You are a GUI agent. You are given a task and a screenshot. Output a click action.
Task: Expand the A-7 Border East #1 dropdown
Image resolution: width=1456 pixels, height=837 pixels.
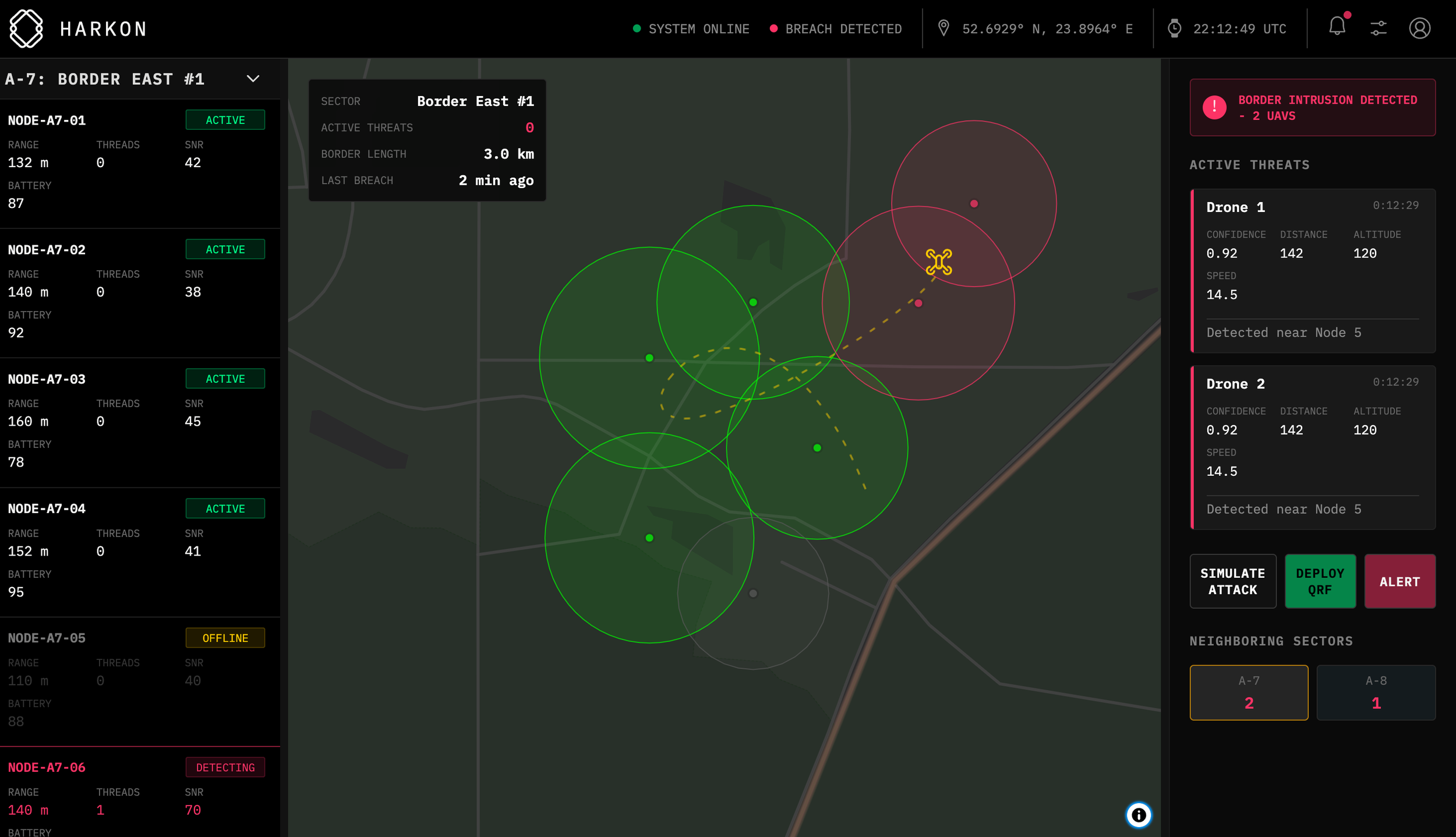(x=253, y=79)
